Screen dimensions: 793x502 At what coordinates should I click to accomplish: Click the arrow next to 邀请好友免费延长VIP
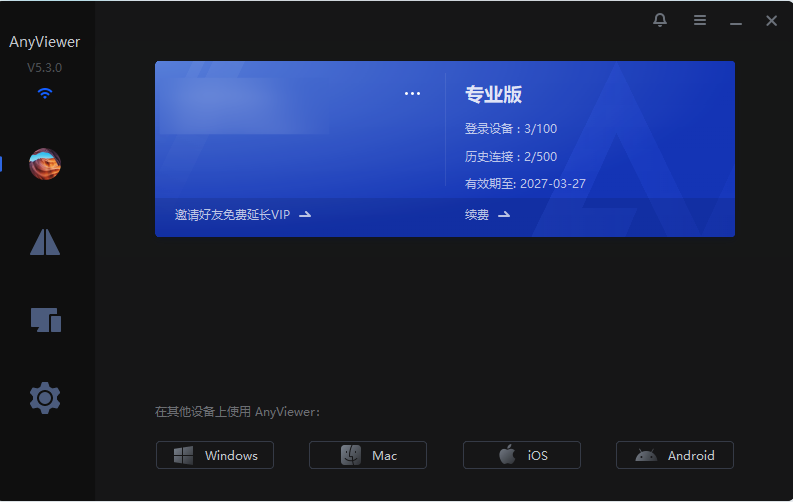(305, 215)
